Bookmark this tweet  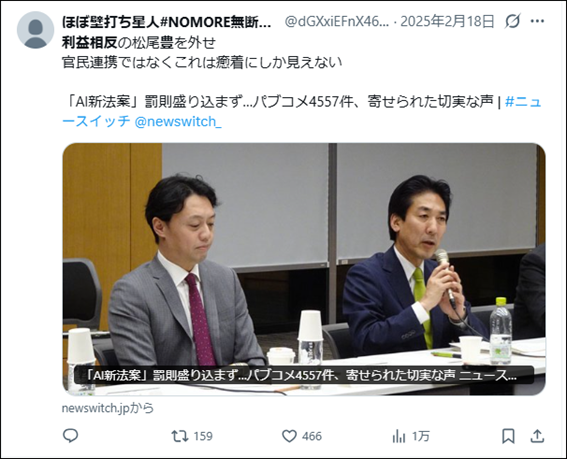pos(508,436)
